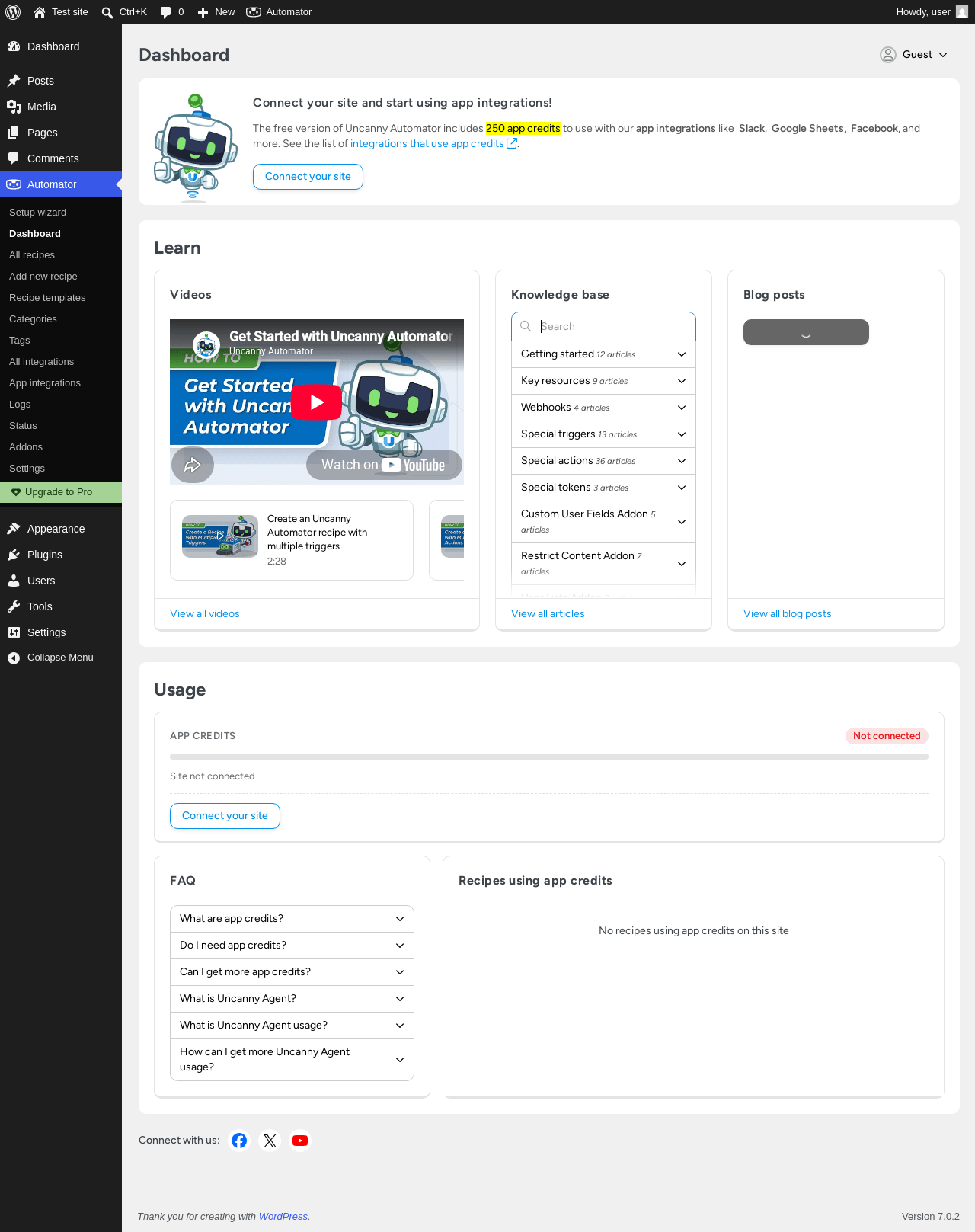Click the WordPress footer link

[283, 1217]
